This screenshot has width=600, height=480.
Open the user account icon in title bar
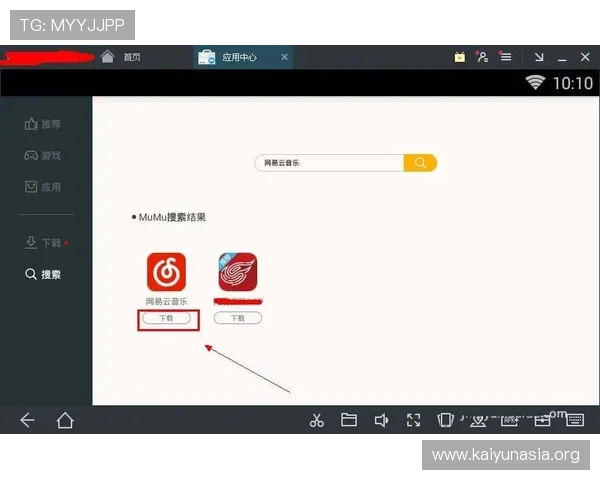pos(482,57)
